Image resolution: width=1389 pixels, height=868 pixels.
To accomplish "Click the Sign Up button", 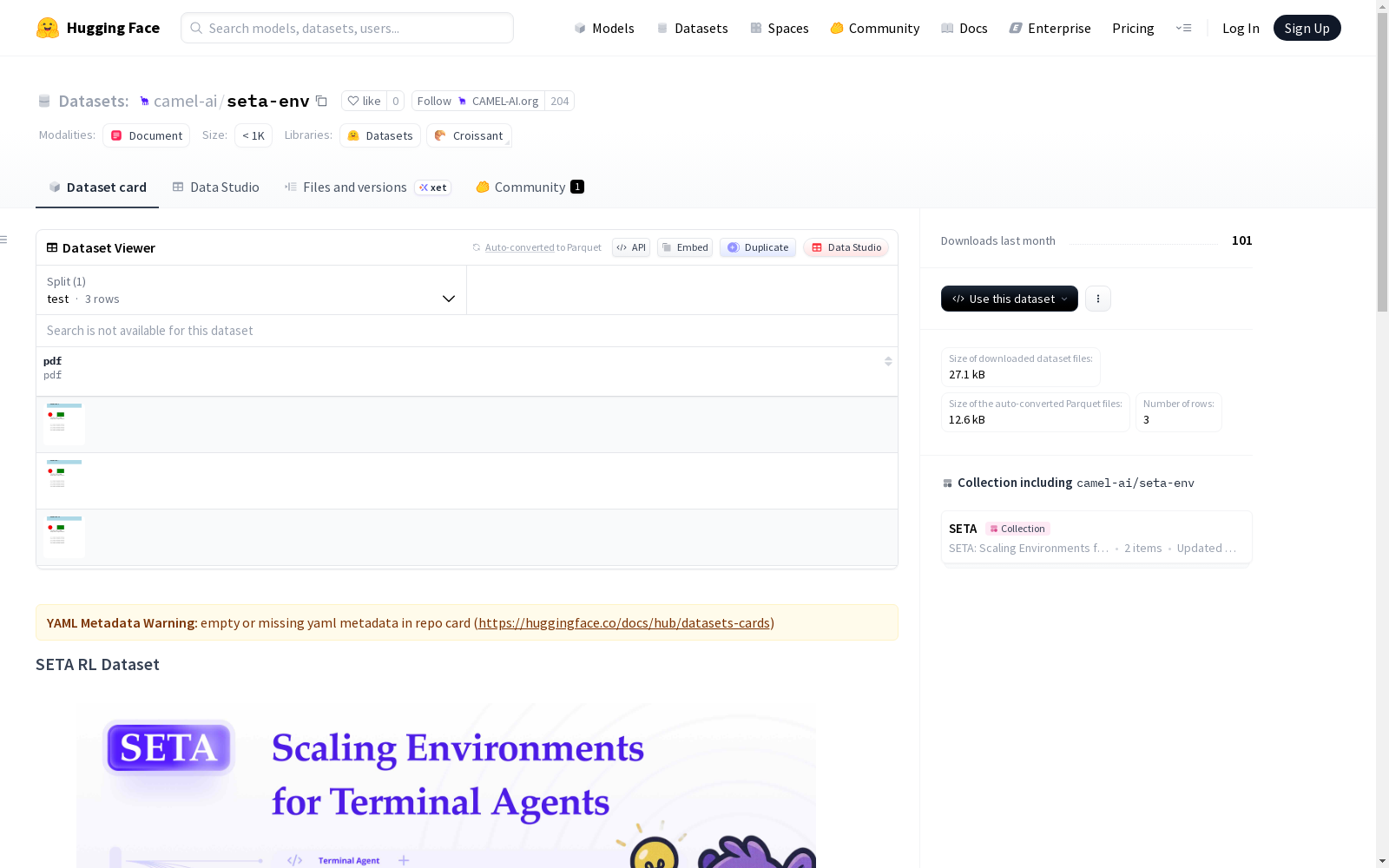I will (x=1307, y=28).
